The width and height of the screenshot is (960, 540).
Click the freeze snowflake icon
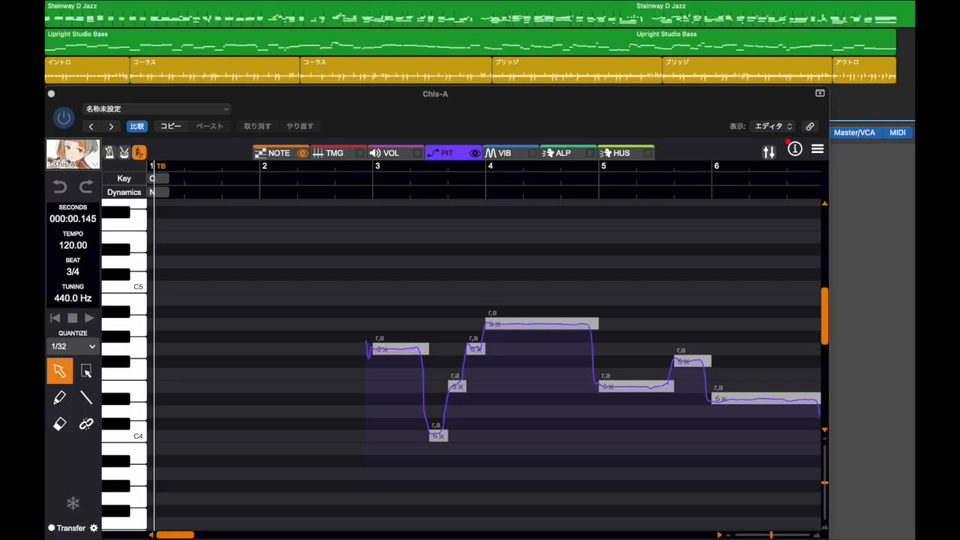[x=73, y=503]
